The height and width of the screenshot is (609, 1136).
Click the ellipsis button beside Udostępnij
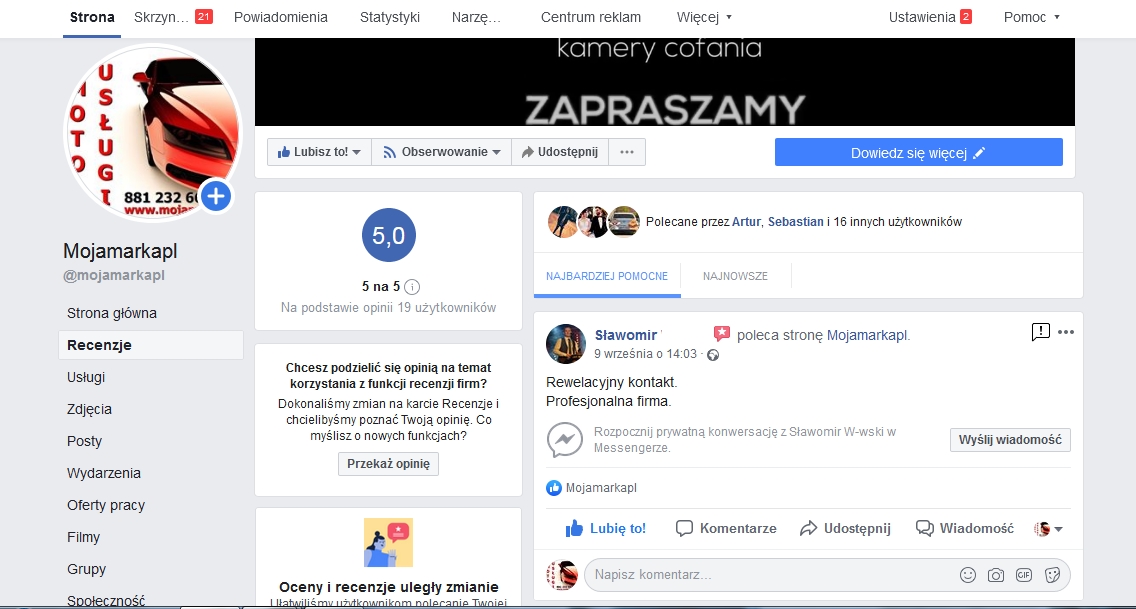pyautogui.click(x=627, y=152)
